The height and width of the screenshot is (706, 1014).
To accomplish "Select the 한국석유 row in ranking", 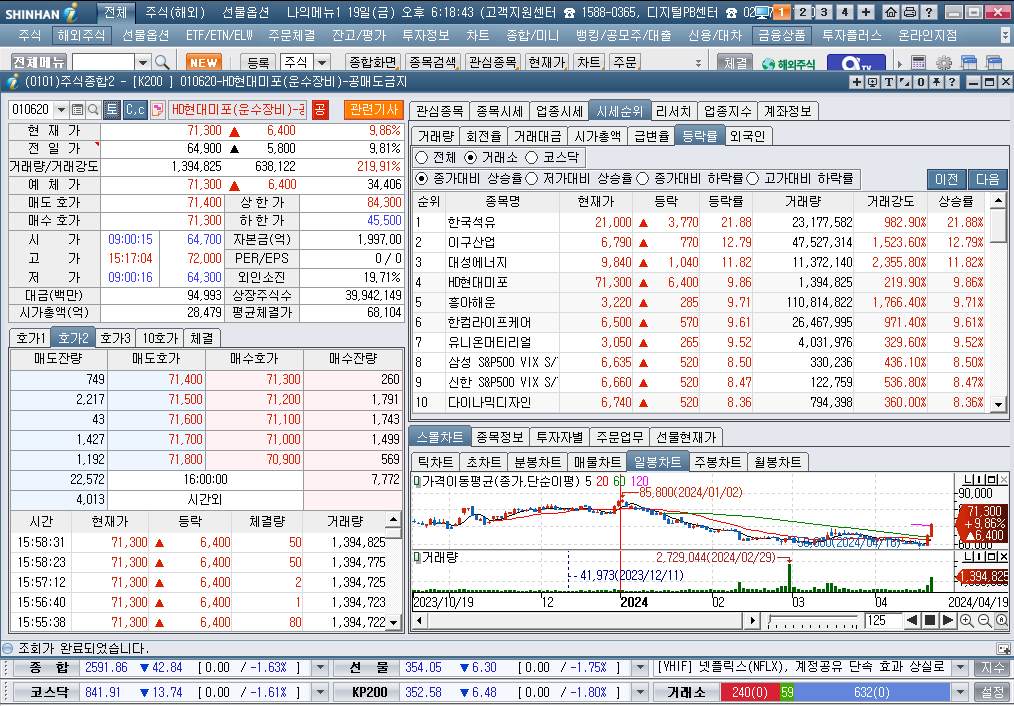I will (x=700, y=222).
